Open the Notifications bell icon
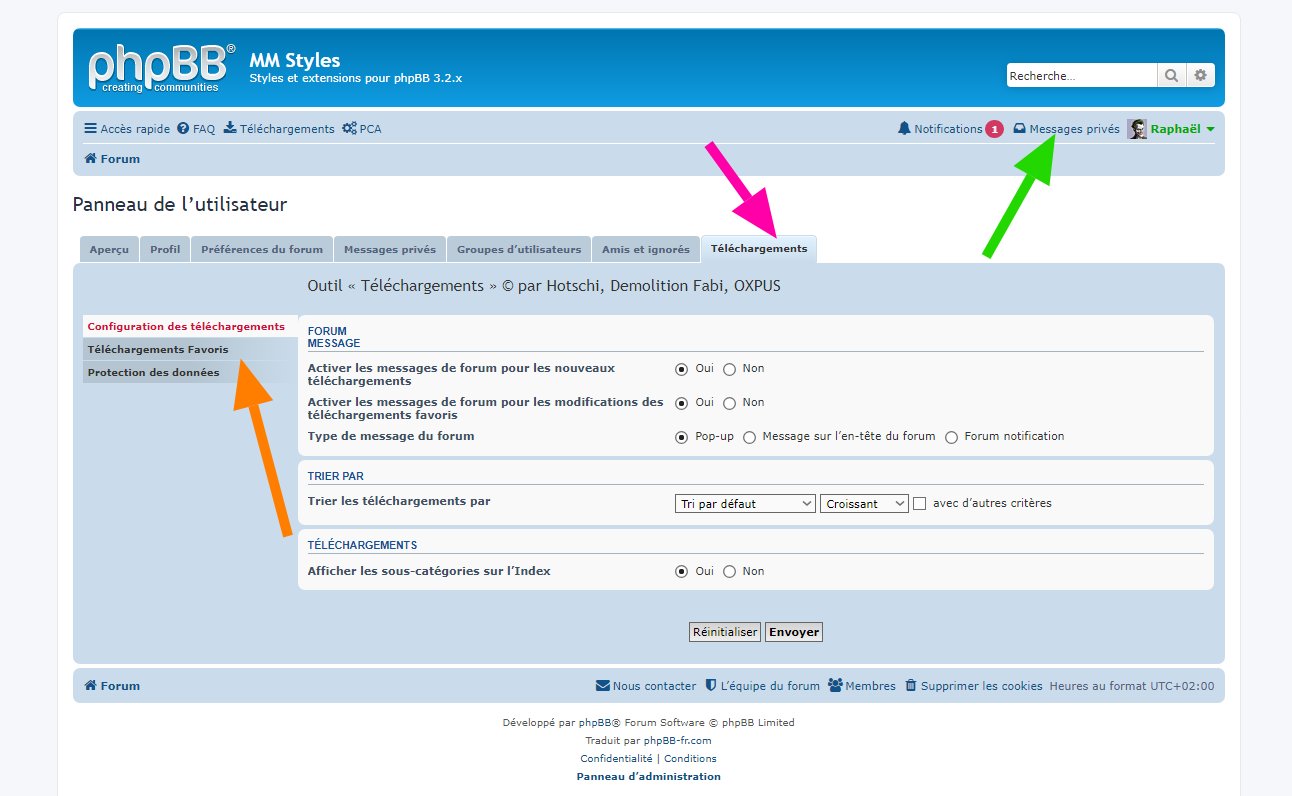The height and width of the screenshot is (796, 1292). [x=904, y=129]
